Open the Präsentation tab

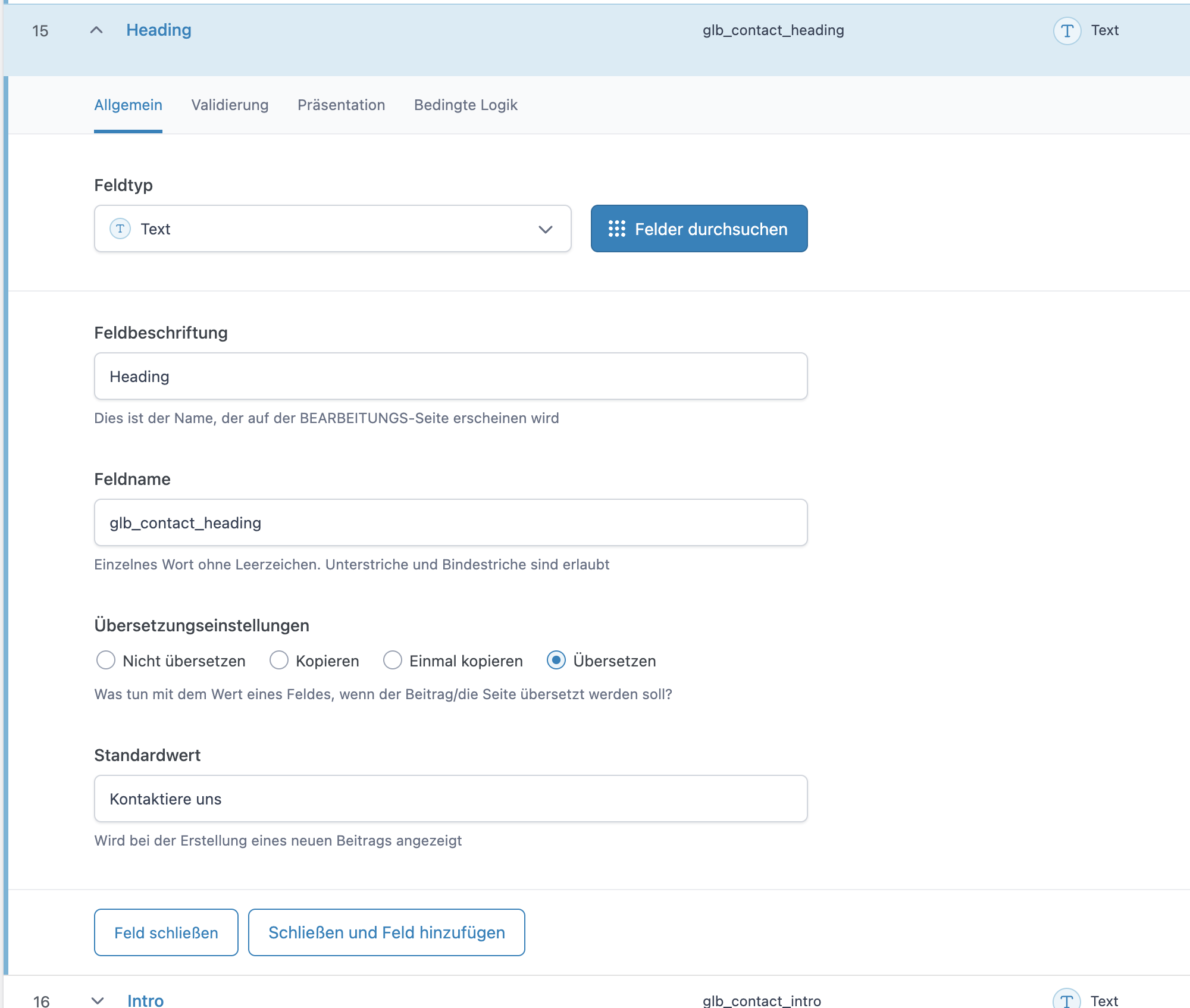[x=341, y=105]
